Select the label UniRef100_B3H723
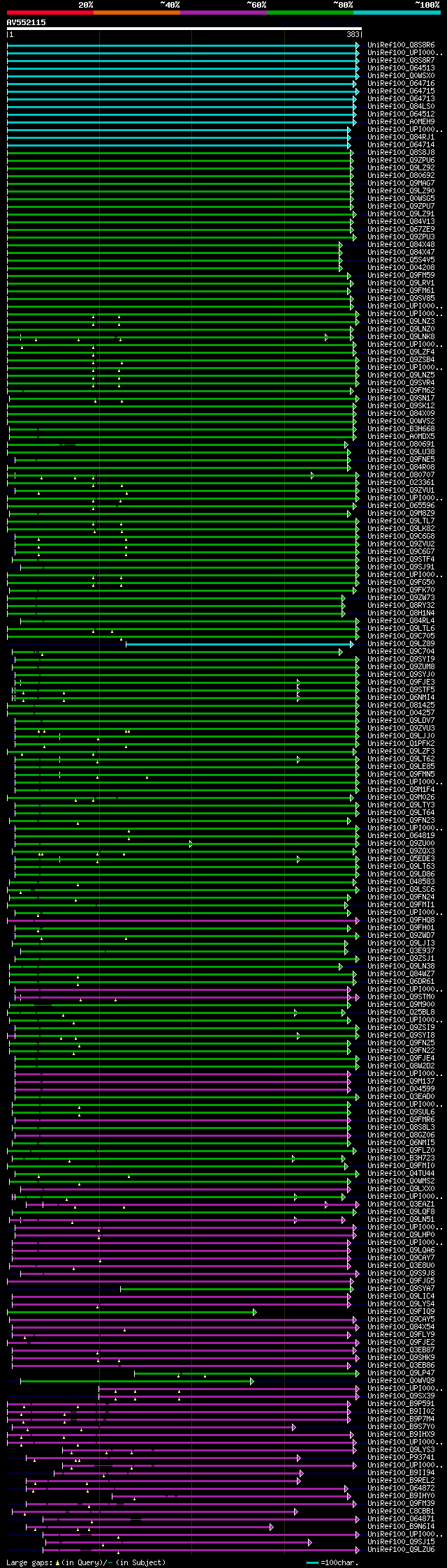The width and height of the screenshot is (447, 1568). coord(401,1158)
